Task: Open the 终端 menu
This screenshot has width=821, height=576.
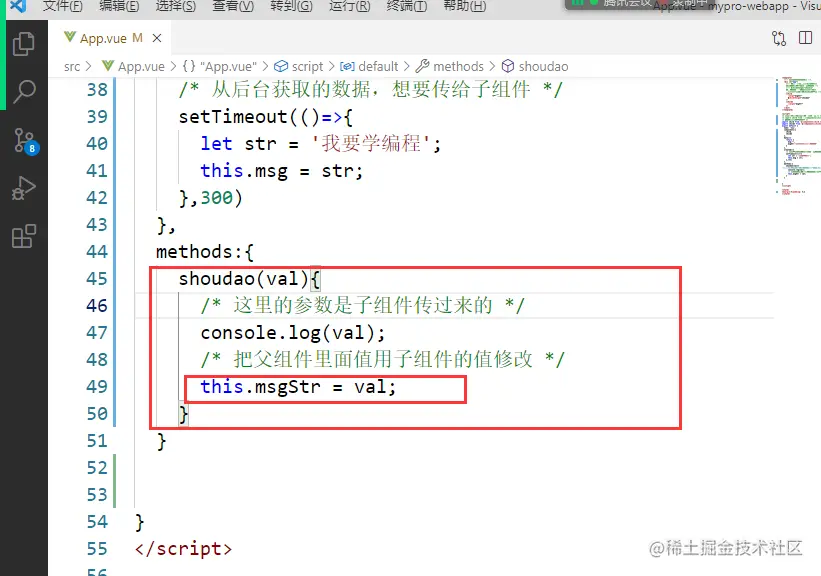Action: [x=406, y=7]
